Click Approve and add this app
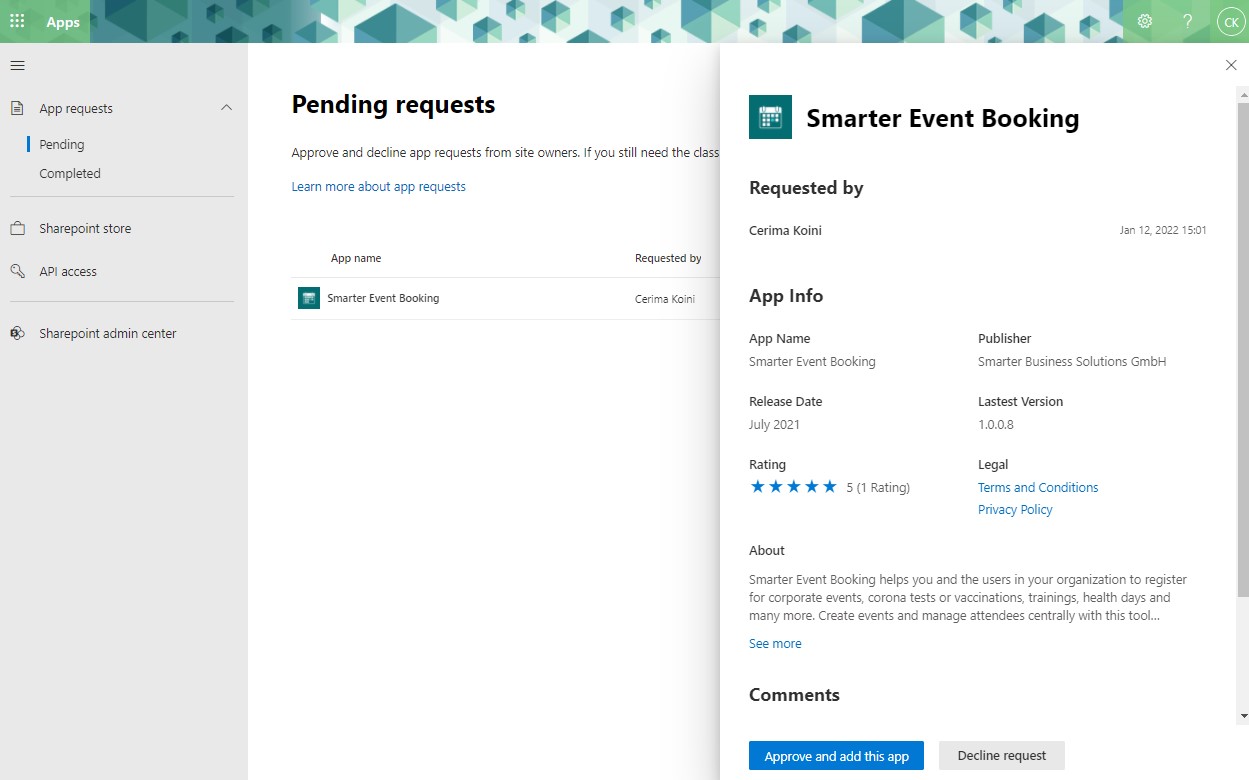The height and width of the screenshot is (780, 1249). pos(836,756)
